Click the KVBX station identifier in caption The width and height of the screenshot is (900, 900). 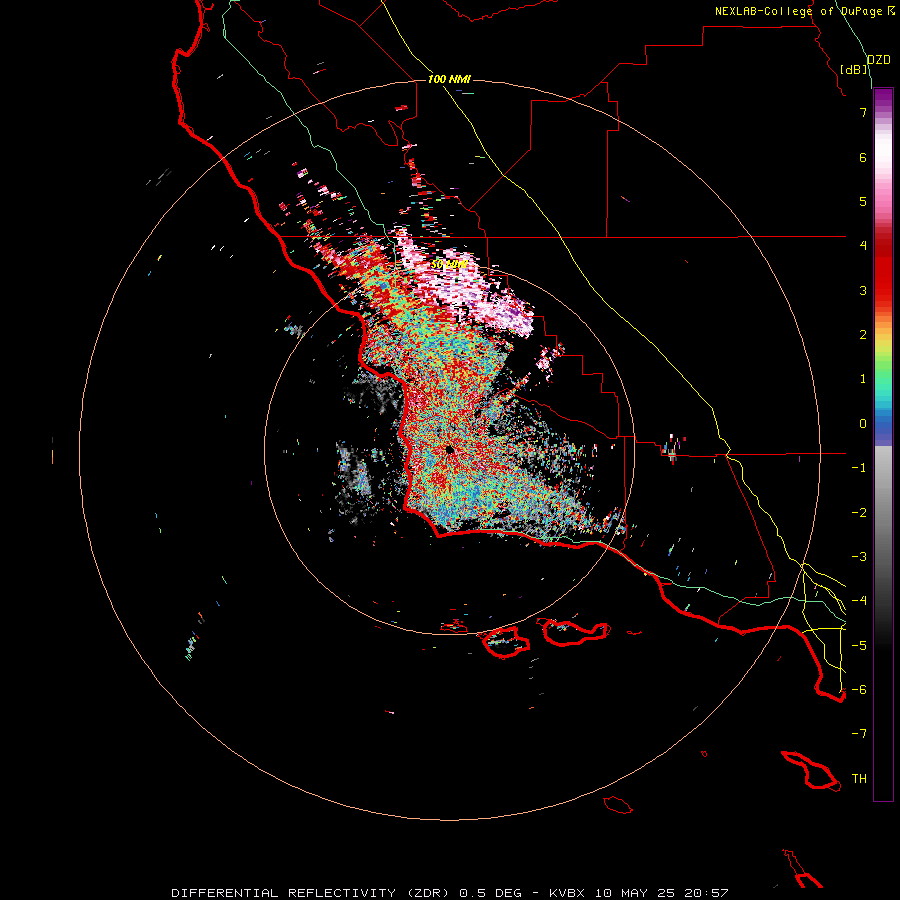(x=567, y=893)
